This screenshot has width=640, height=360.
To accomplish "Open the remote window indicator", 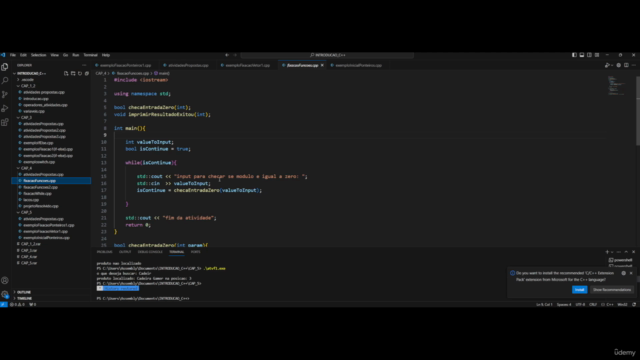I will coord(3,304).
